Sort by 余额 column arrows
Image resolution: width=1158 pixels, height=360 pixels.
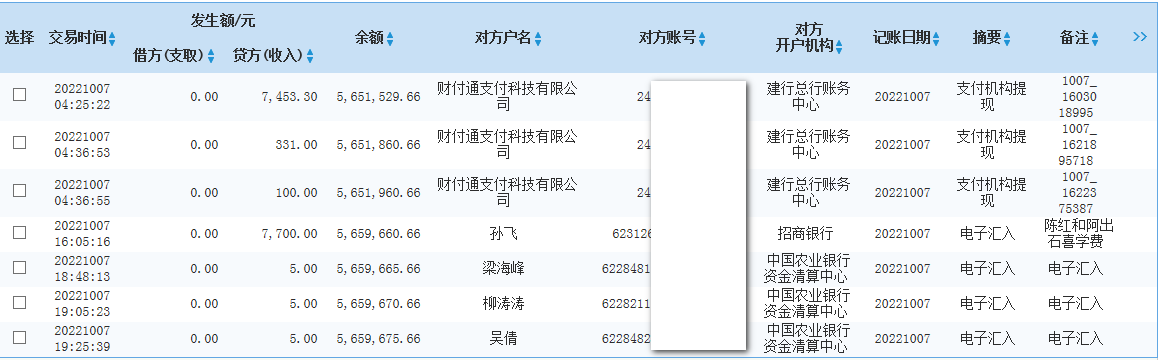[x=390, y=39]
